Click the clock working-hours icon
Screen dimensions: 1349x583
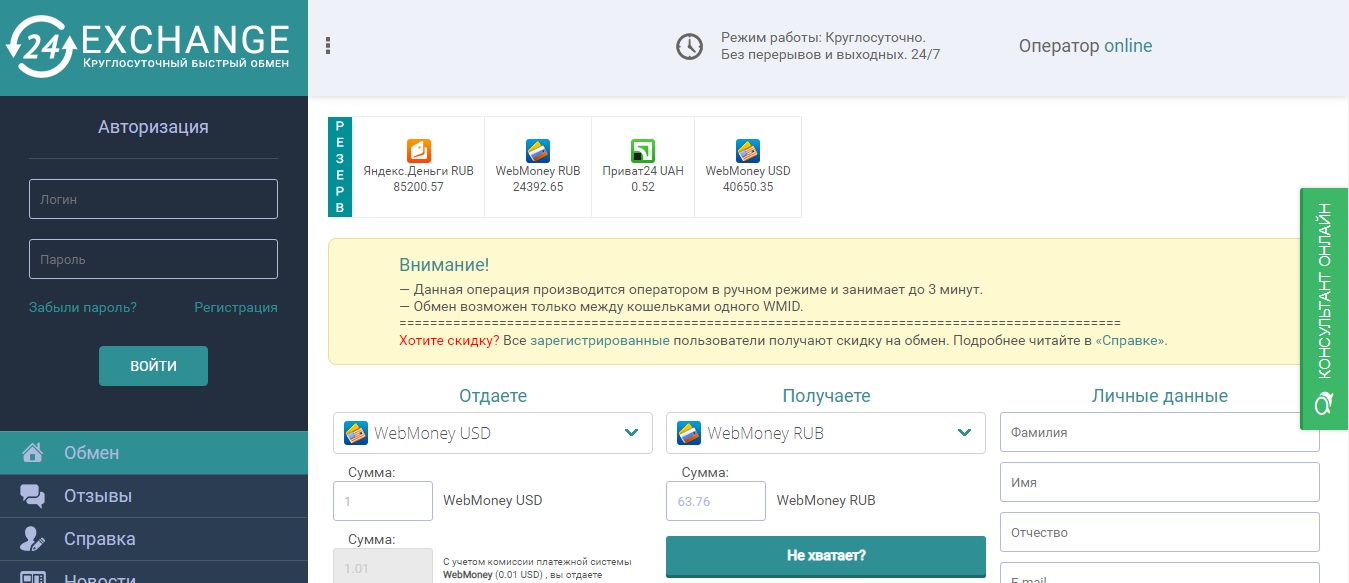(x=689, y=46)
